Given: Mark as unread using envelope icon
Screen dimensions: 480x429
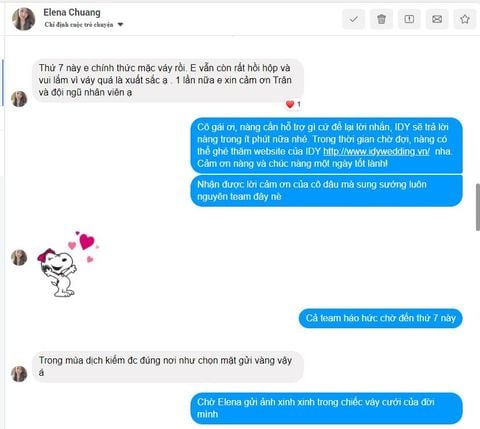Looking at the screenshot, I should (437, 19).
